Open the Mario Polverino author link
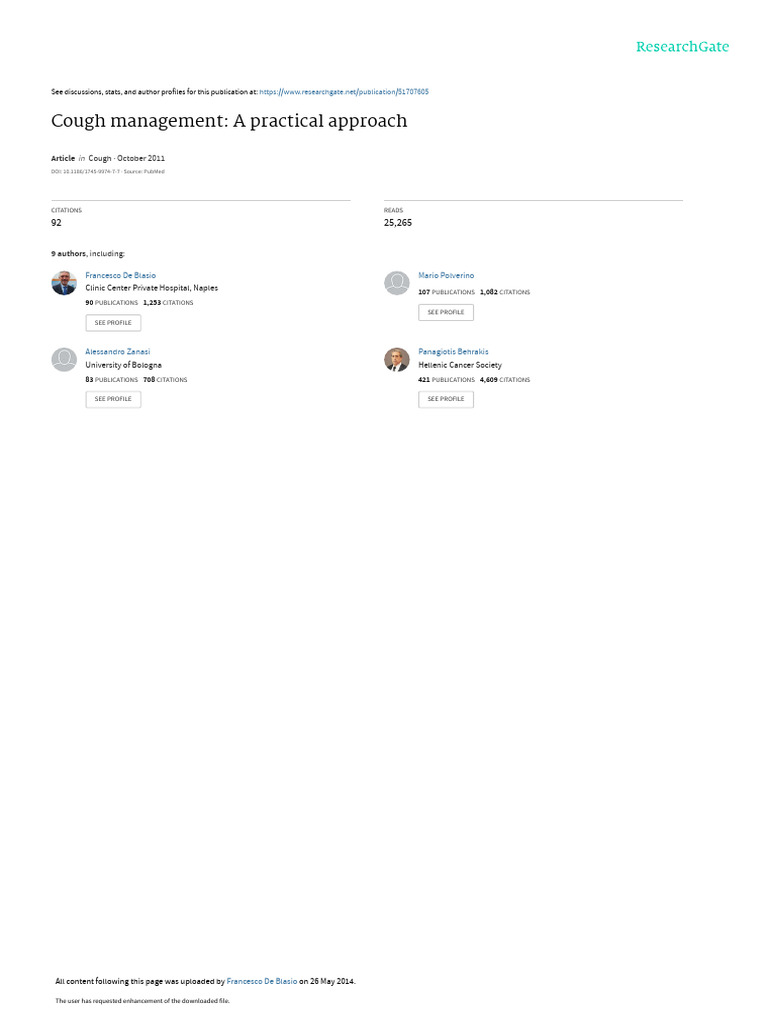The height and width of the screenshot is (1024, 768). [x=446, y=276]
